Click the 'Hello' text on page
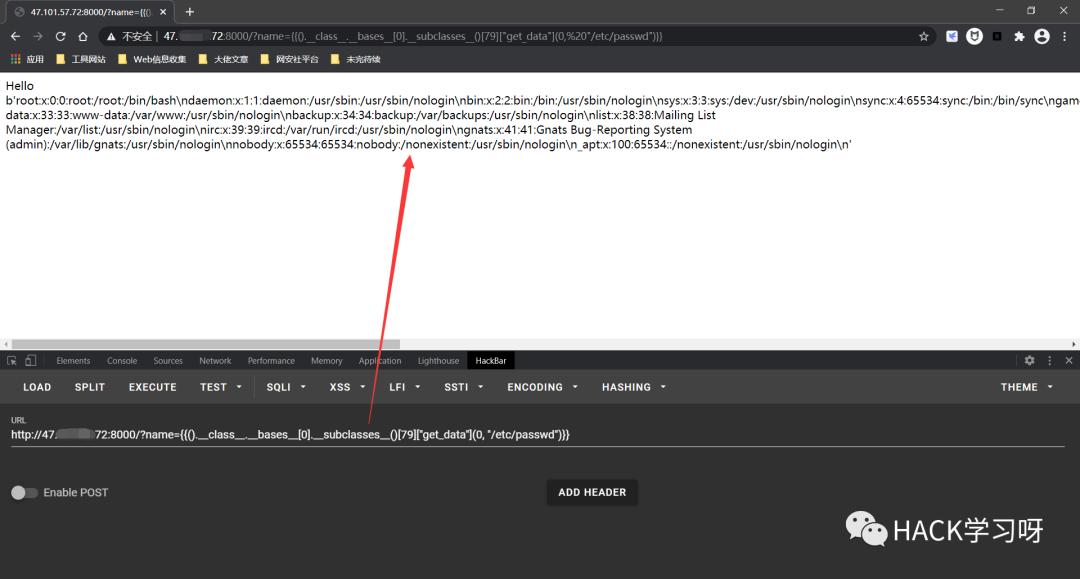 tap(19, 86)
